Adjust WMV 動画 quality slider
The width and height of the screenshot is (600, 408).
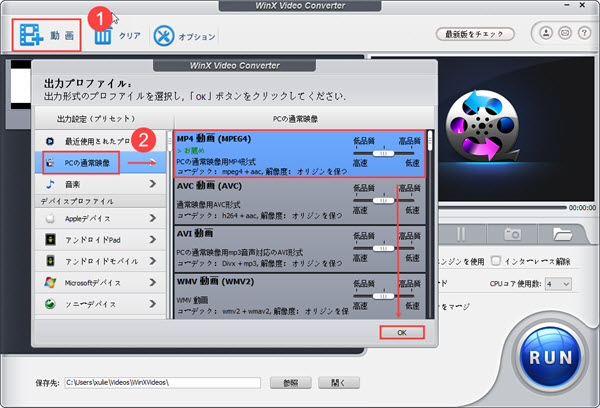click(x=384, y=296)
